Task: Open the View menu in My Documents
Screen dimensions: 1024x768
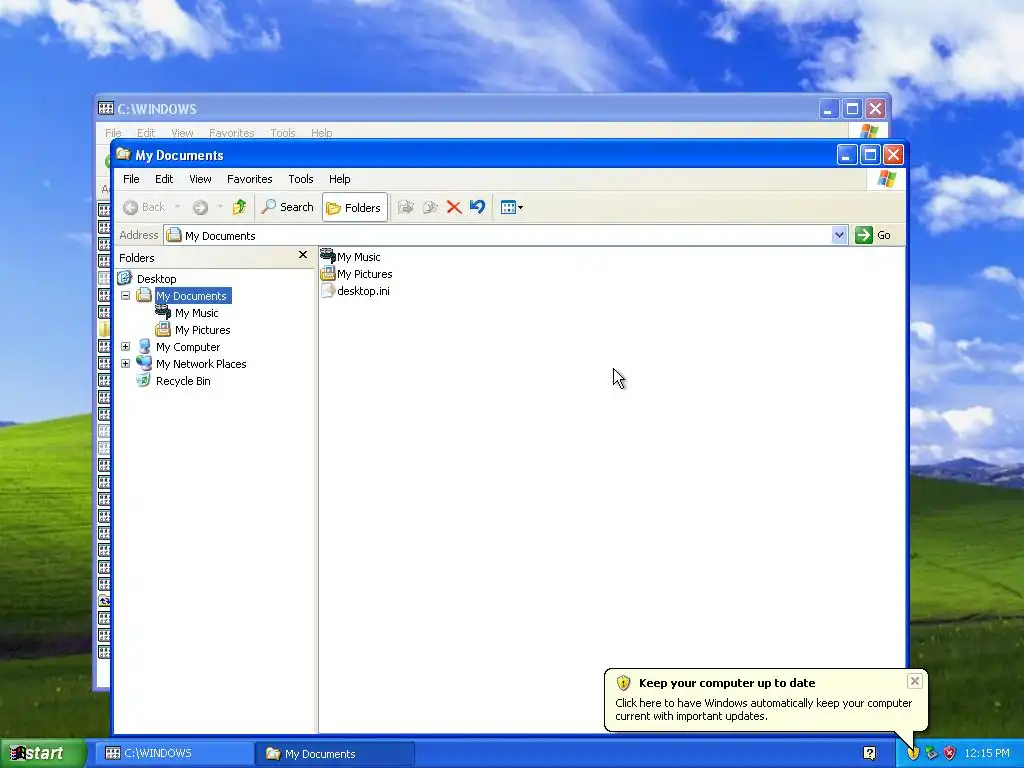Action: click(x=200, y=179)
